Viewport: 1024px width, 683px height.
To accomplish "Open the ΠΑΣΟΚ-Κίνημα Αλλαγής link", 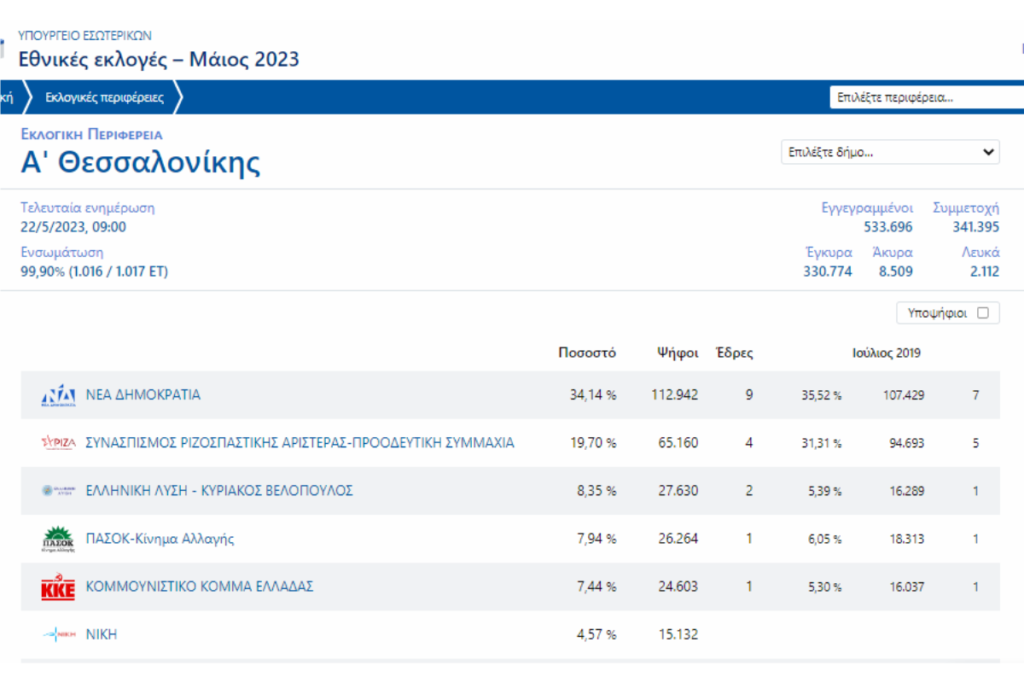I will pos(160,539).
